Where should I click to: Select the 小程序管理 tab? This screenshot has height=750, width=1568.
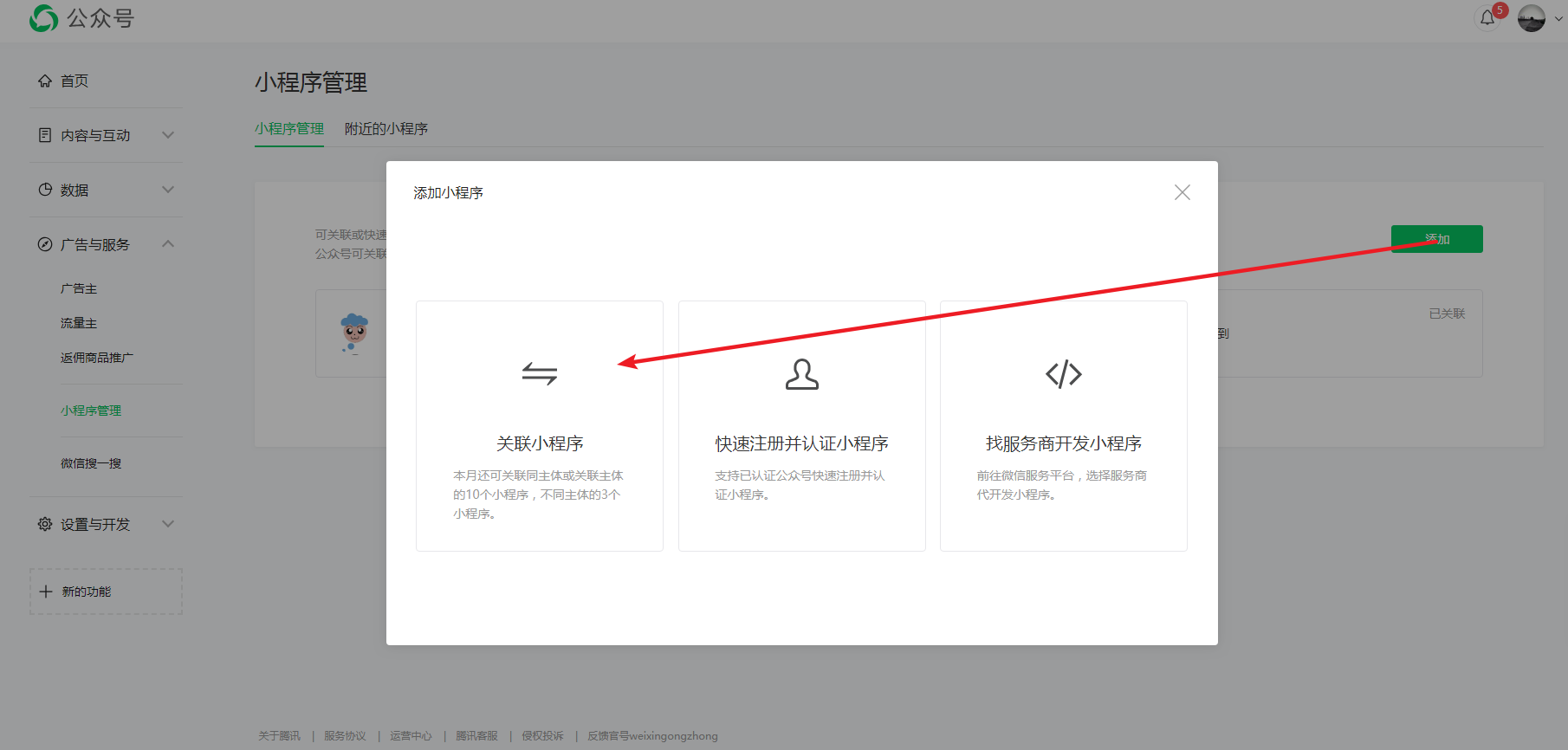point(288,129)
